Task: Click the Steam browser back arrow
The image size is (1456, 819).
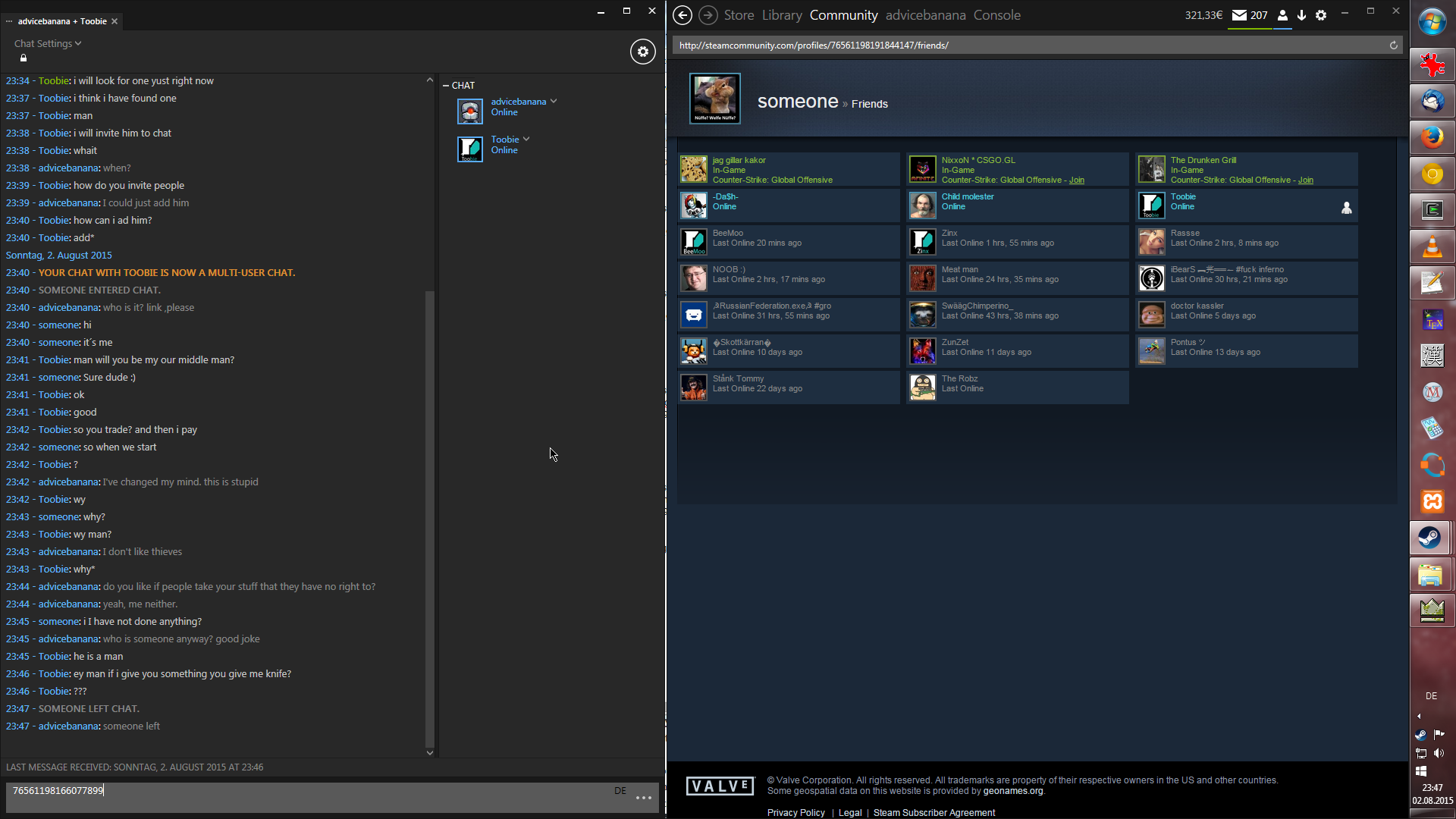Action: [x=682, y=15]
